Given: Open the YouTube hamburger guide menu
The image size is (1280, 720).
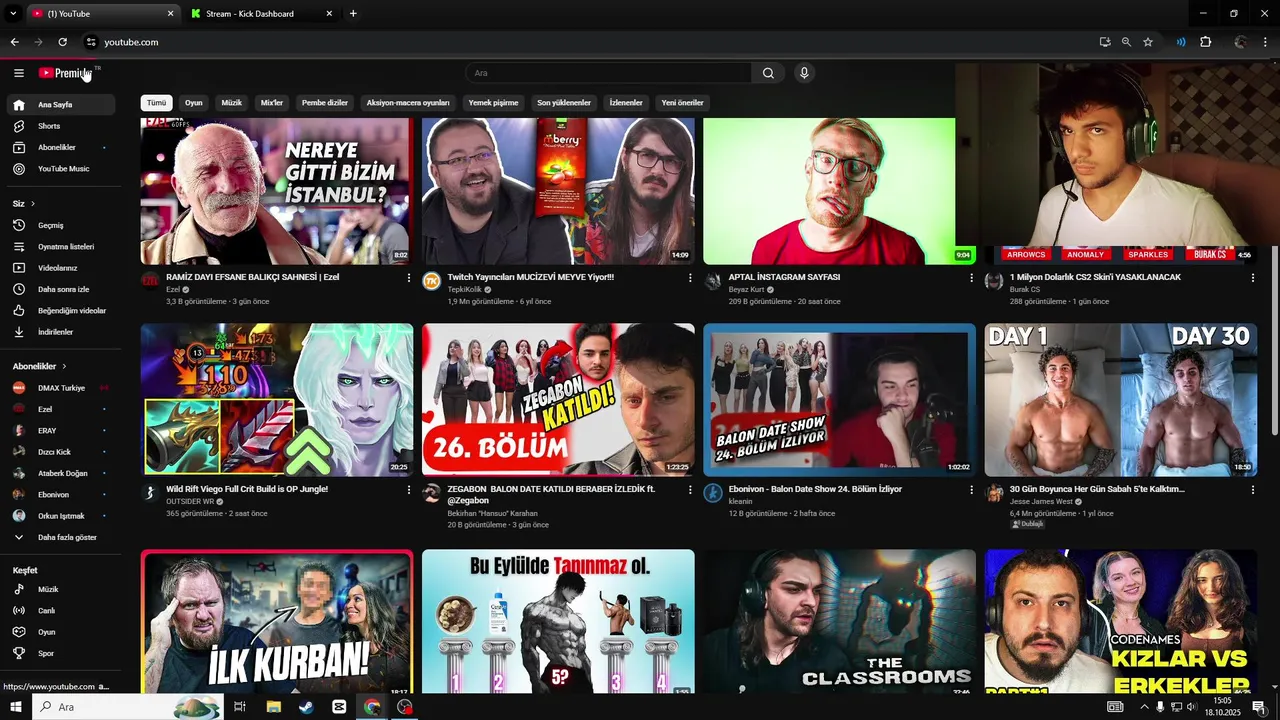Looking at the screenshot, I should pos(18,73).
